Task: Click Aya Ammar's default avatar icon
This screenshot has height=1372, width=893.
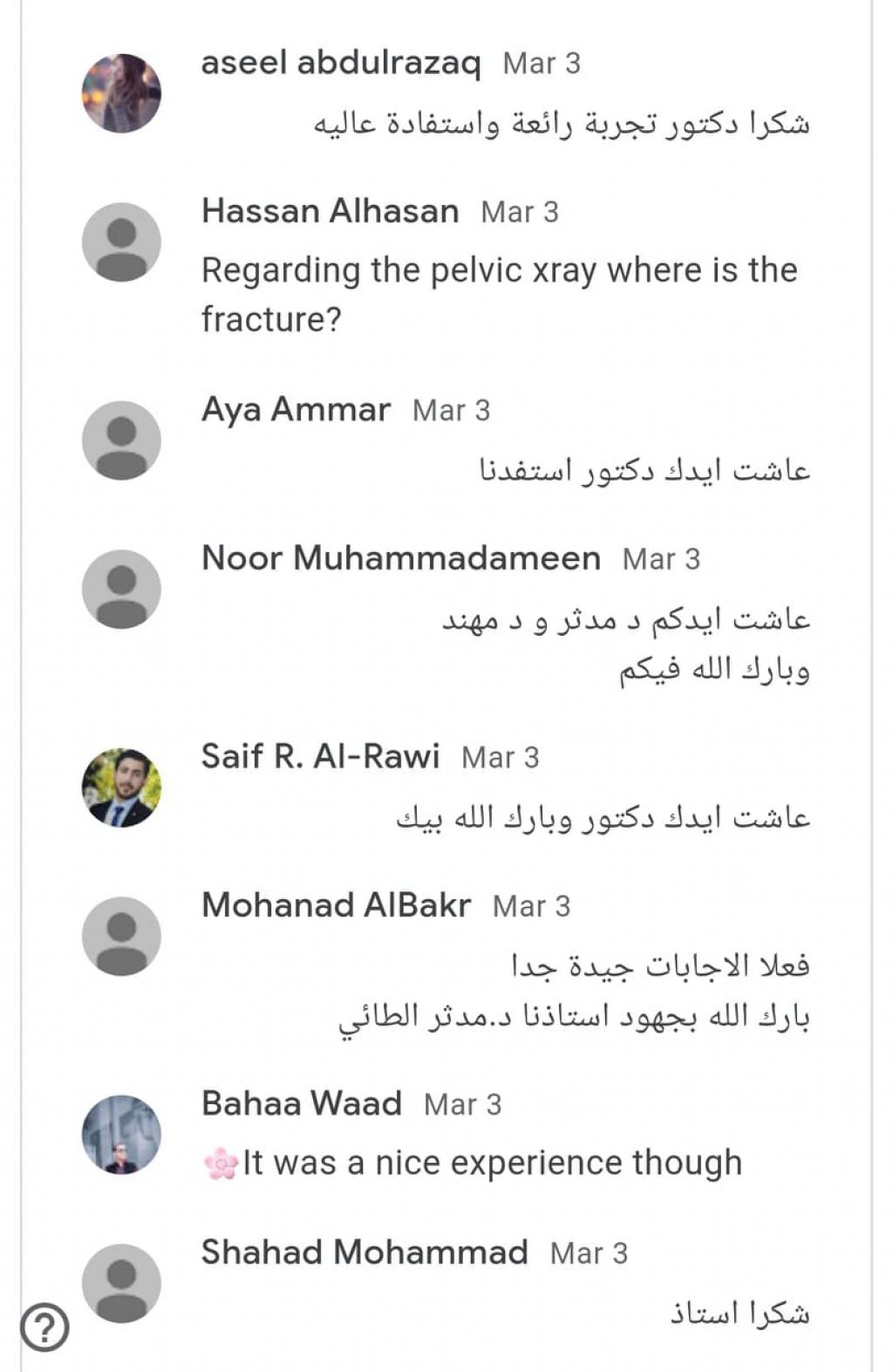Action: click(x=121, y=440)
